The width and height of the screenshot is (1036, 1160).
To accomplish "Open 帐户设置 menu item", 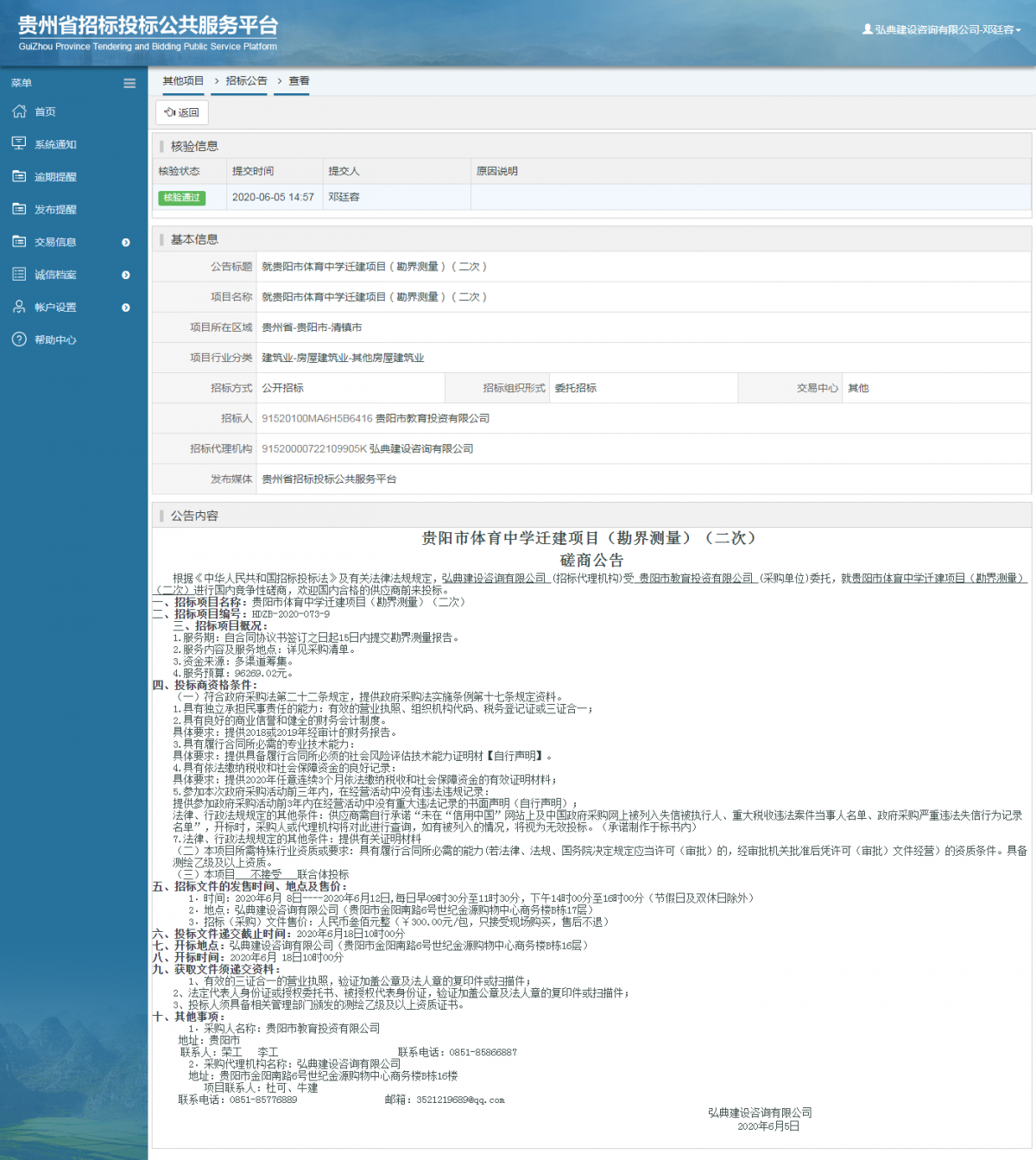I will tap(55, 307).
